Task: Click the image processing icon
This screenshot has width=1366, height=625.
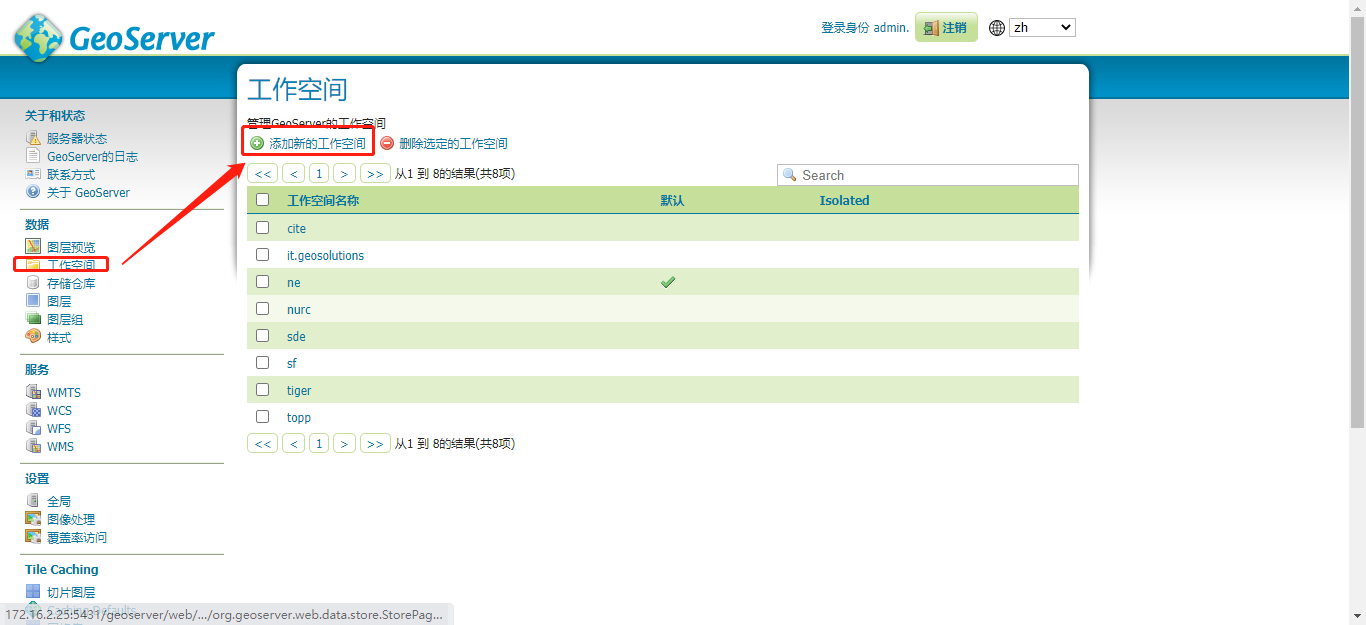Action: [33, 519]
